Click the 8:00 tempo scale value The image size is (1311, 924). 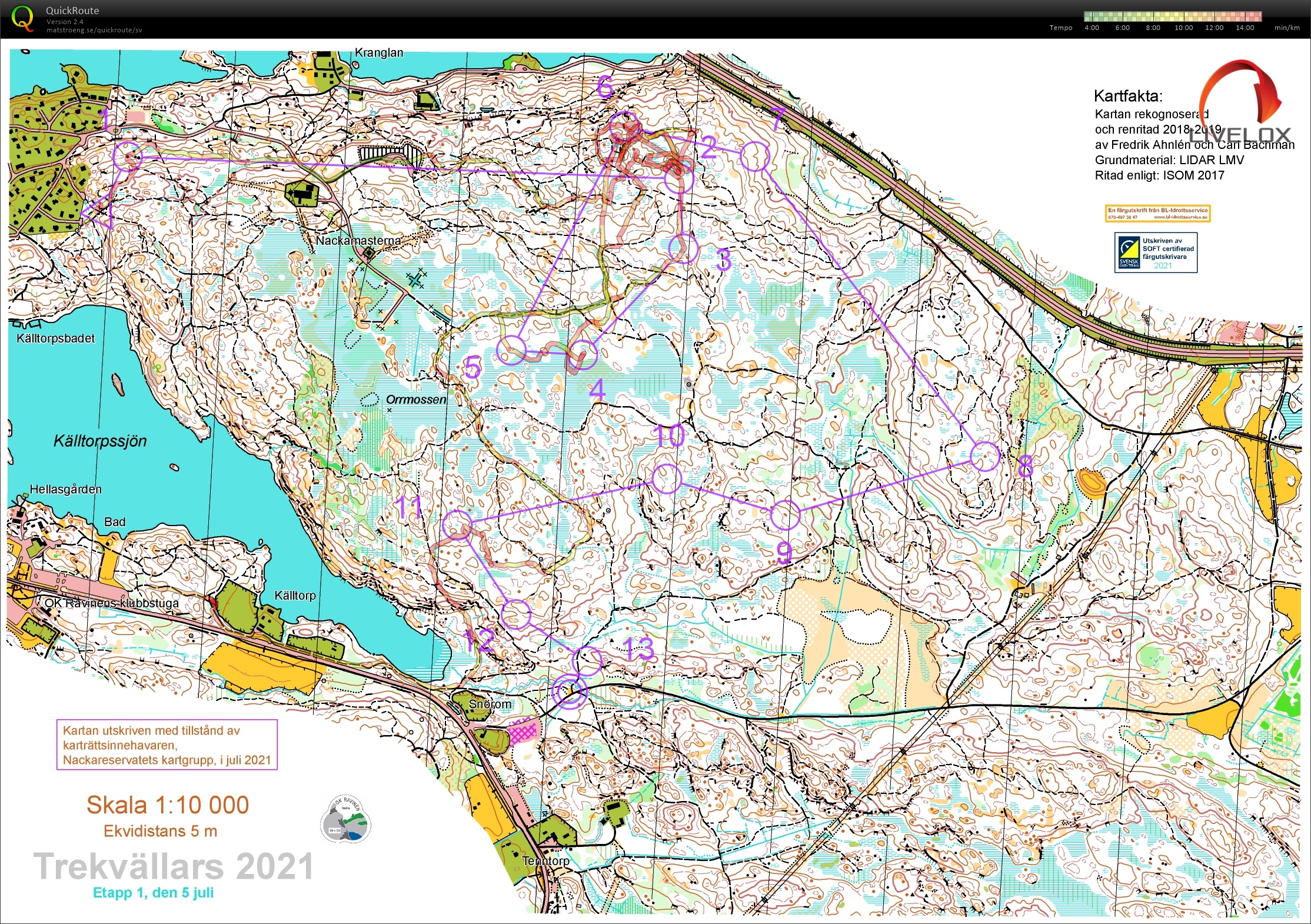point(1153,28)
